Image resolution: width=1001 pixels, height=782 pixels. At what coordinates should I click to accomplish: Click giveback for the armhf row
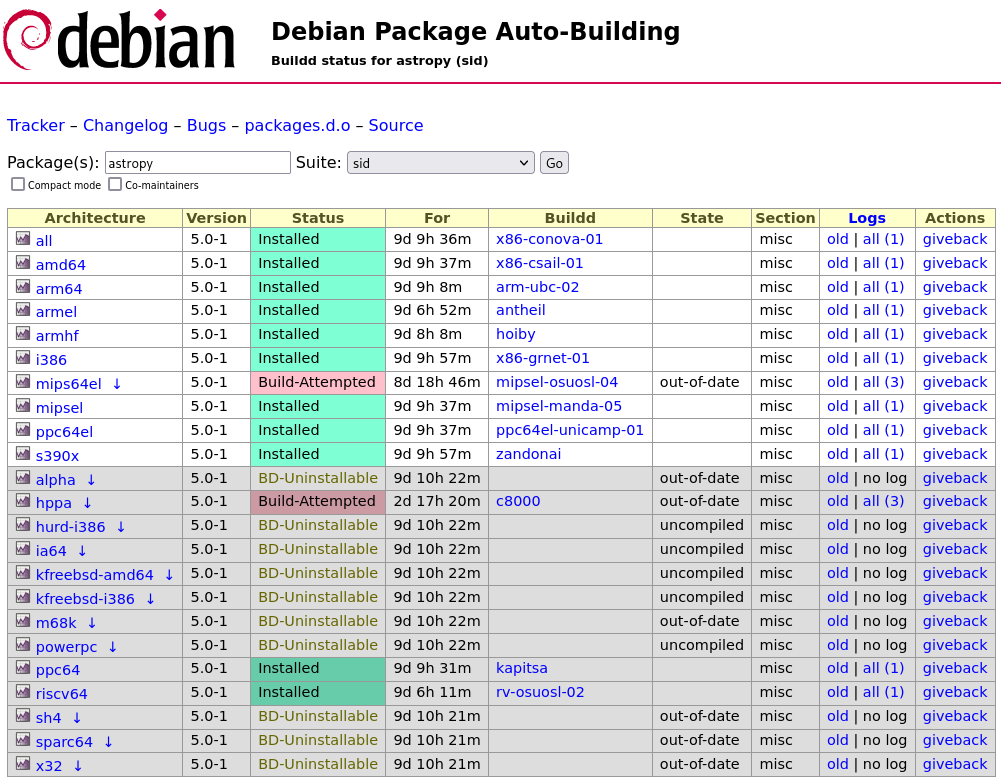[x=954, y=334]
